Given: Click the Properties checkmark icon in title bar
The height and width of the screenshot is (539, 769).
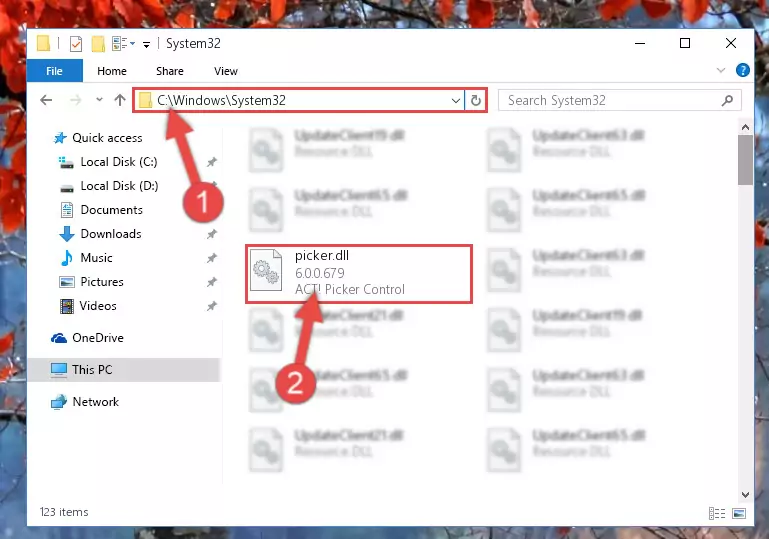Looking at the screenshot, I should point(76,44).
